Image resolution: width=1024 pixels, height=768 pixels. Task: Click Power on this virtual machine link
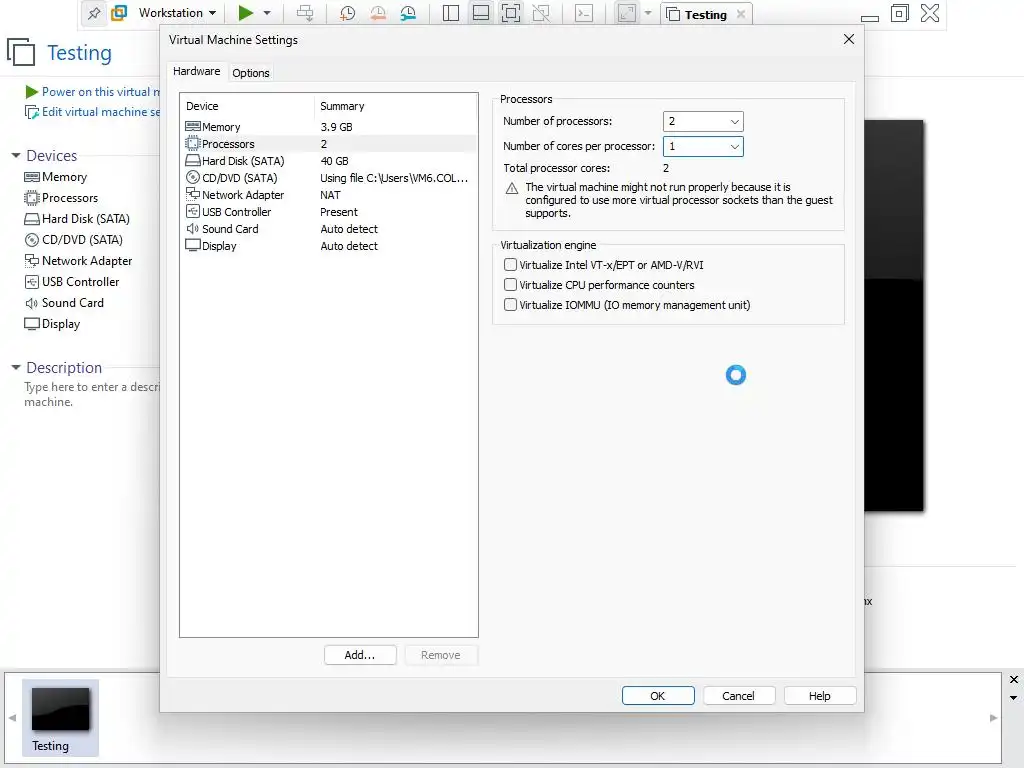[x=93, y=92]
